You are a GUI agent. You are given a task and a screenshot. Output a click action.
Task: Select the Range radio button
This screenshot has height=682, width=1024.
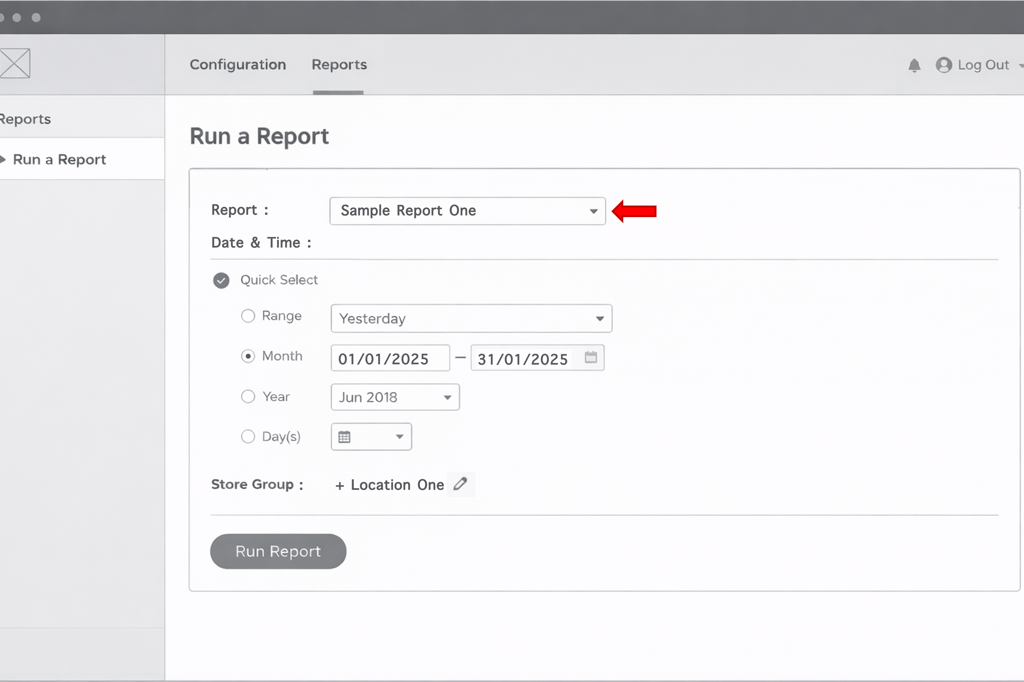(247, 316)
